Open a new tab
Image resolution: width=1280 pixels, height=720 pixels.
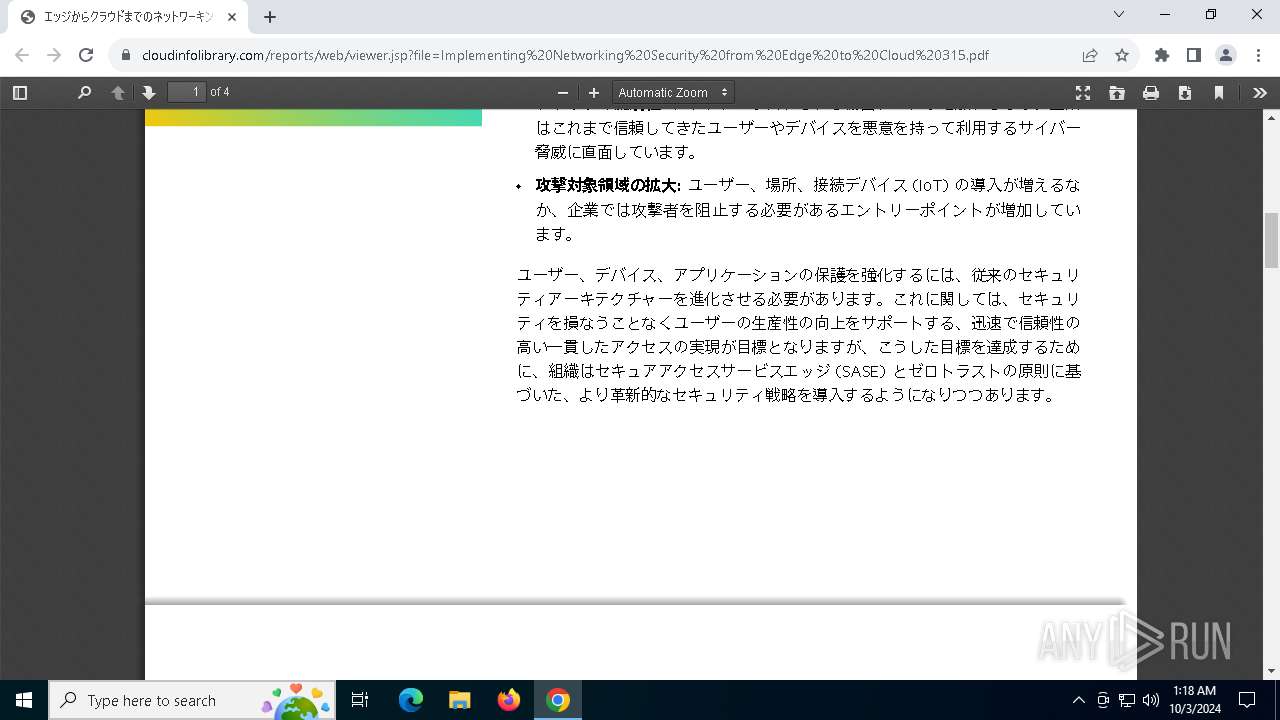(270, 17)
